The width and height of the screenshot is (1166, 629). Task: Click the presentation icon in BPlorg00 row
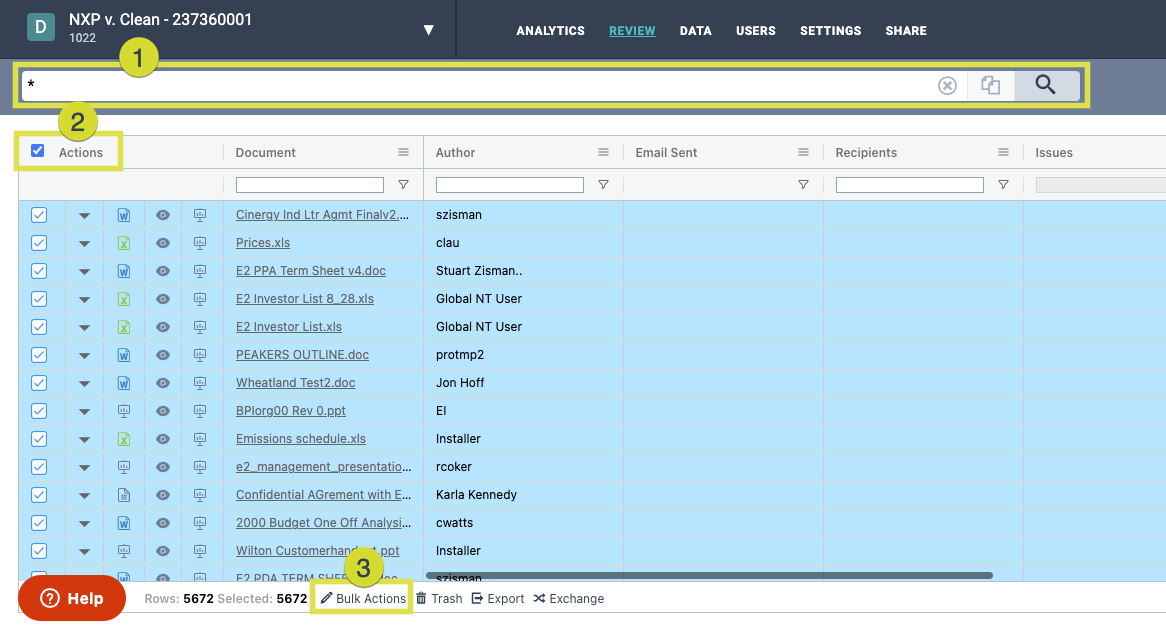123,411
